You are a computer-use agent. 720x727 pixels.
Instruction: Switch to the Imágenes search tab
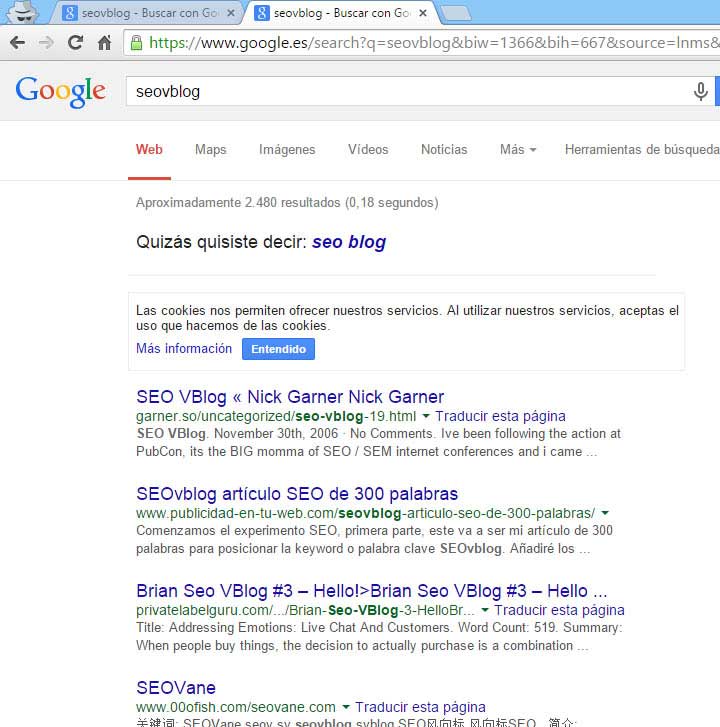point(287,150)
